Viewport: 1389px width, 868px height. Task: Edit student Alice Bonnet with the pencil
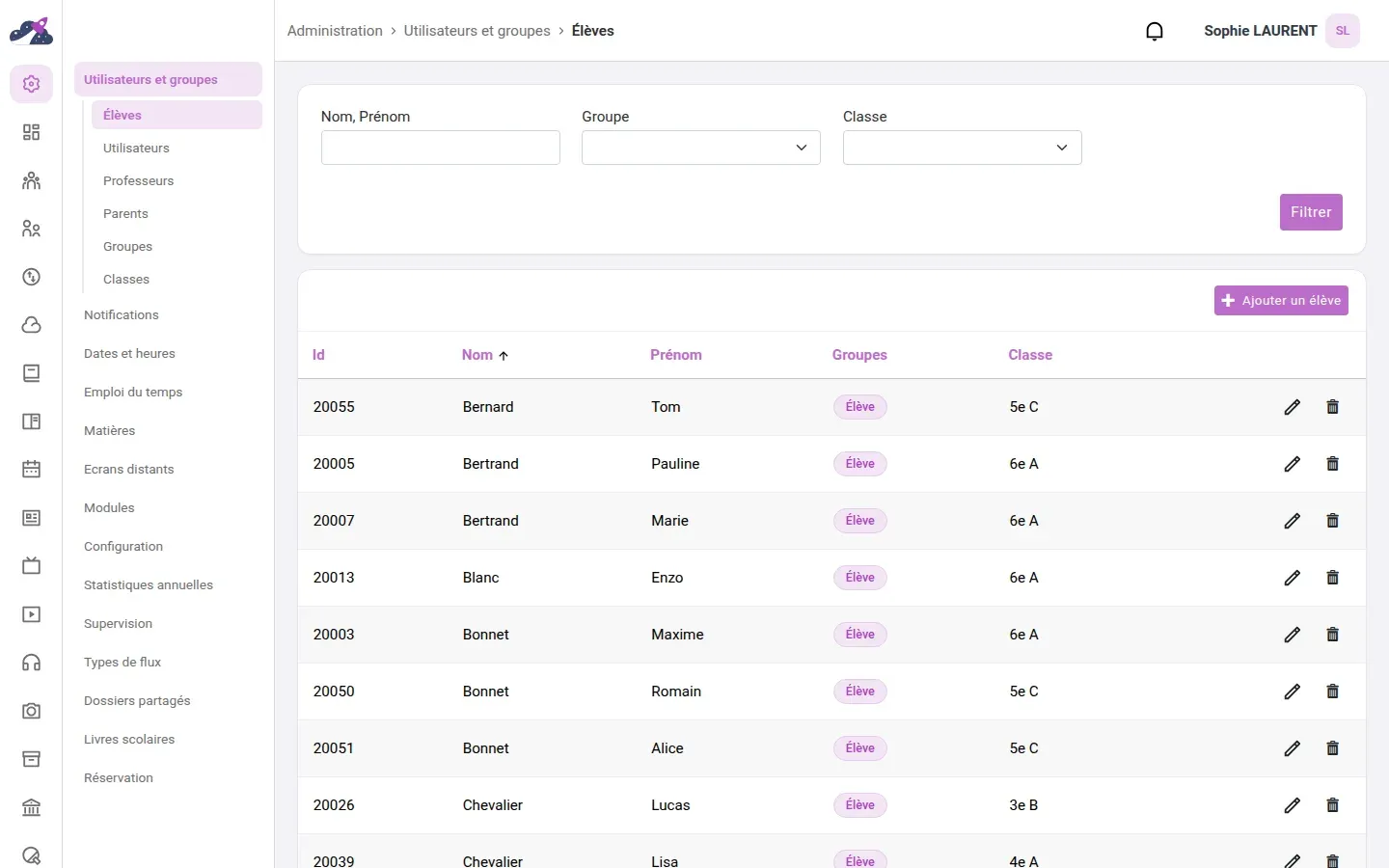(1293, 748)
